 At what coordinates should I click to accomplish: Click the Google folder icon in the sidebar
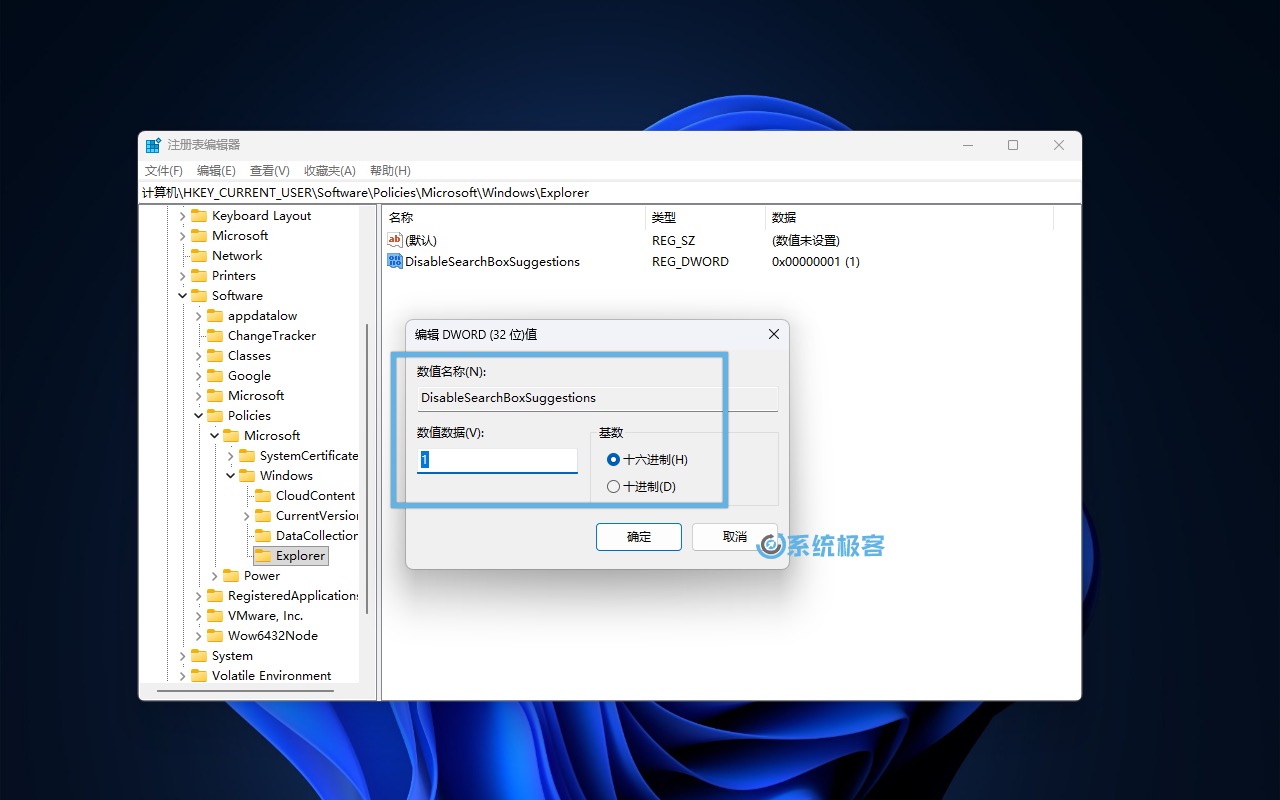click(216, 375)
